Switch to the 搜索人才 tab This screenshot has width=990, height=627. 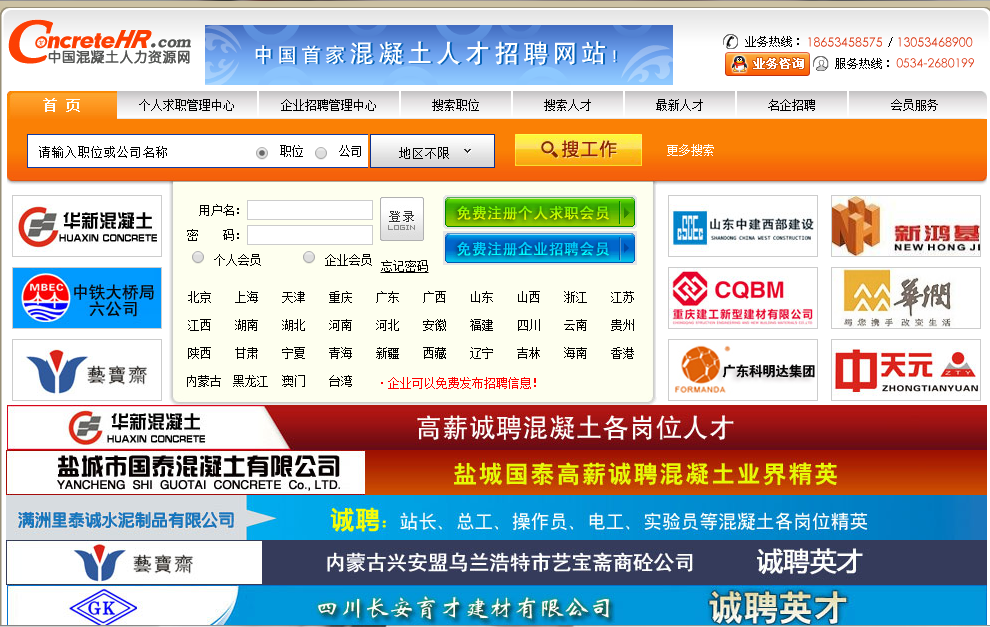point(568,105)
